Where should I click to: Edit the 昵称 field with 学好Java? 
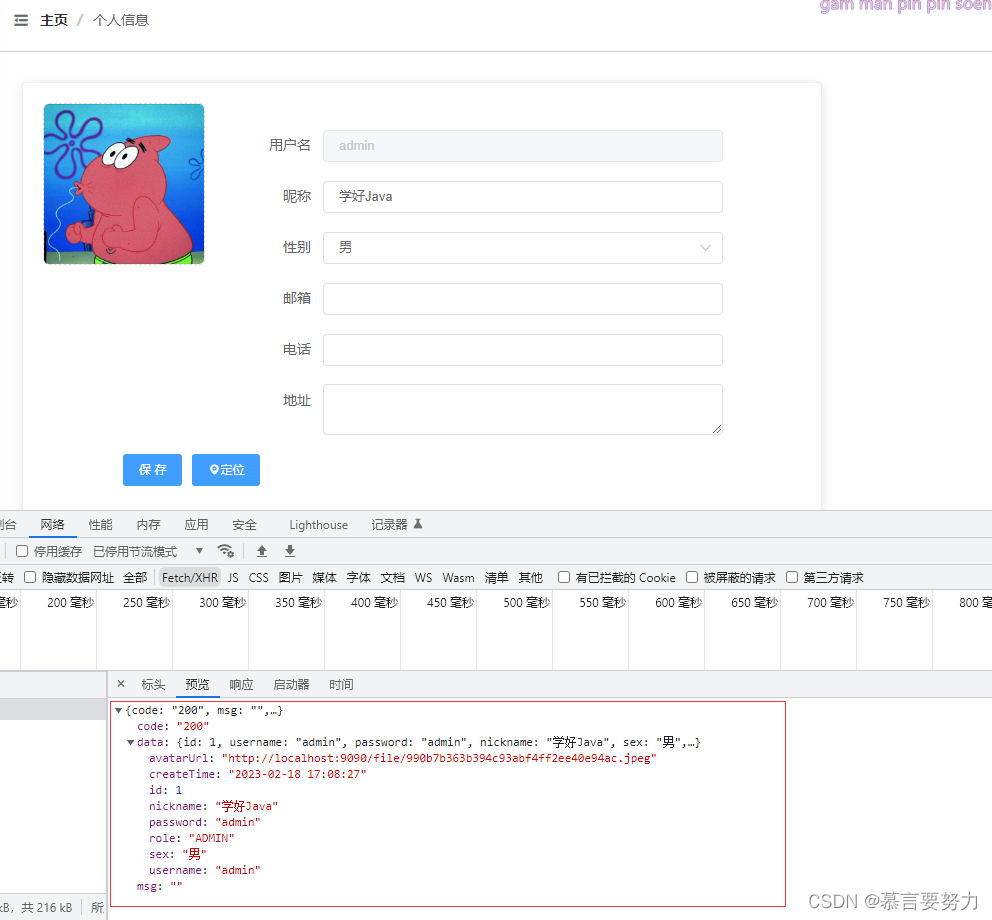tap(523, 197)
